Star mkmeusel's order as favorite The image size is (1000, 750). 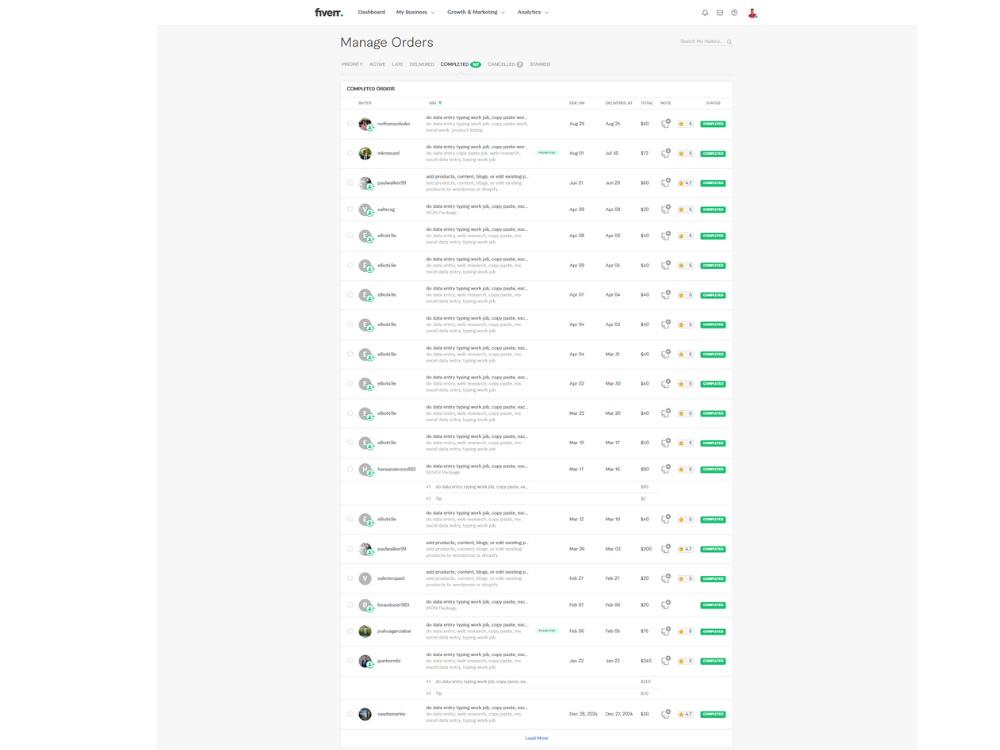click(349, 153)
